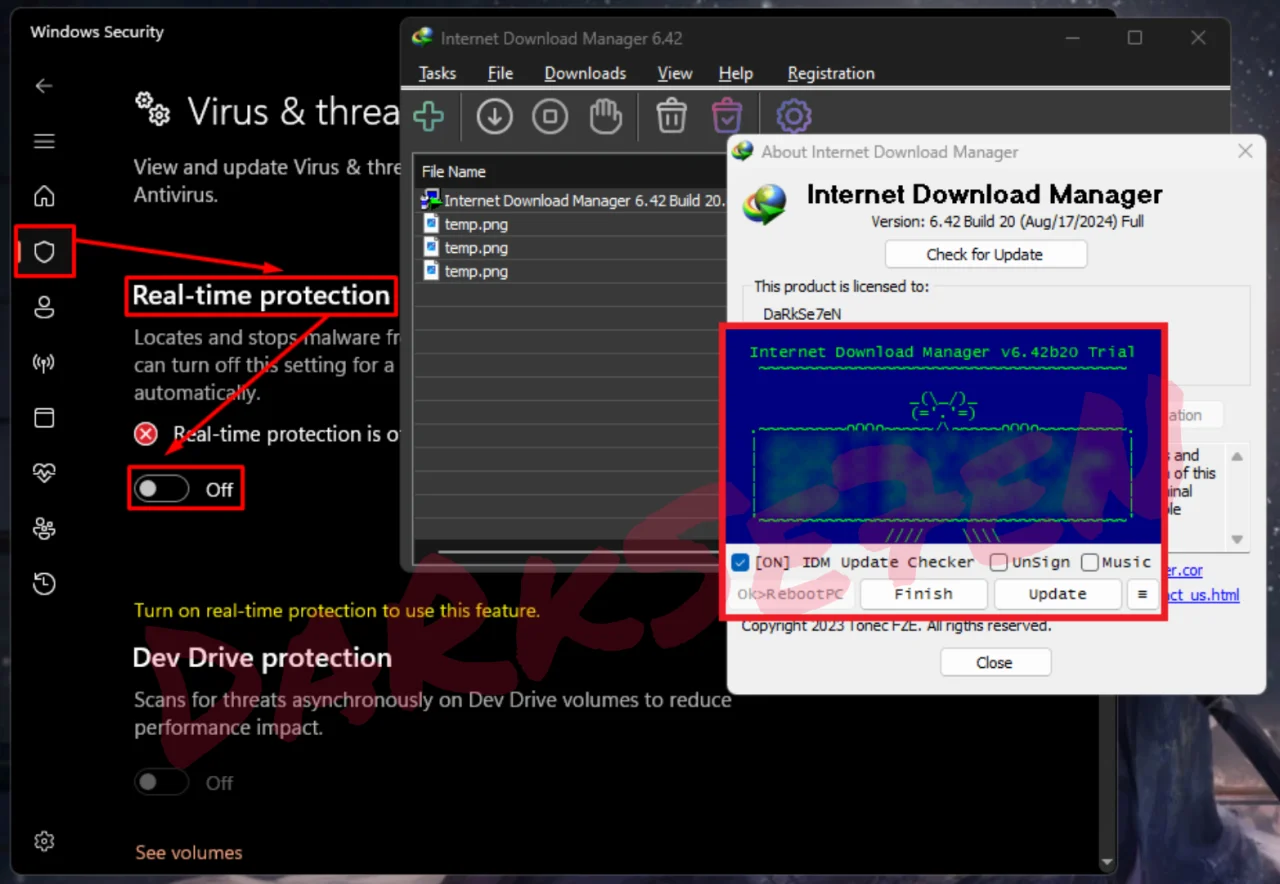
Task: Click the See volumes link
Action: (x=189, y=853)
